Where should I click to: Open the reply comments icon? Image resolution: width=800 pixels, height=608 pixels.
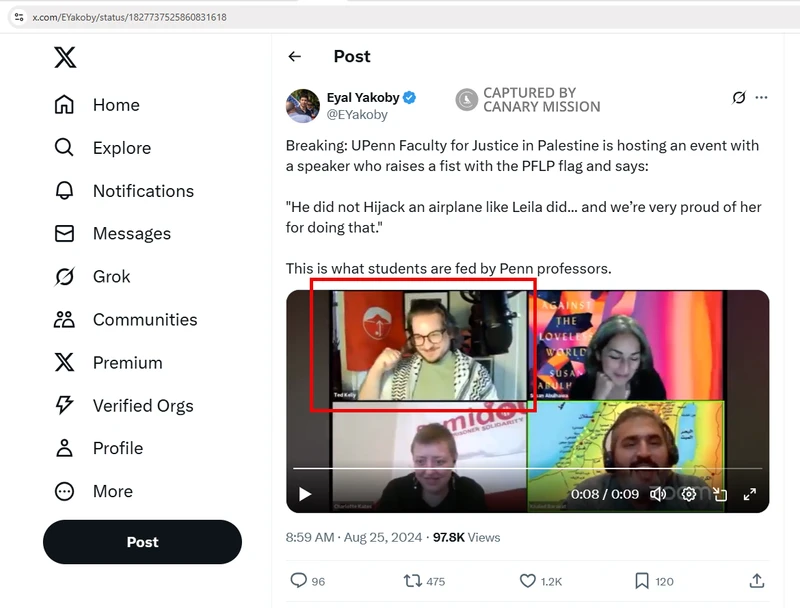[x=298, y=580]
